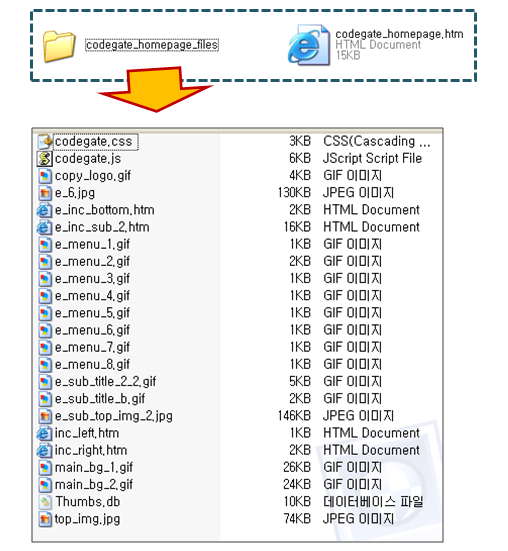Click the e_menu_5.gif image icon
This screenshot has width=508, height=551.
pyautogui.click(x=45, y=313)
